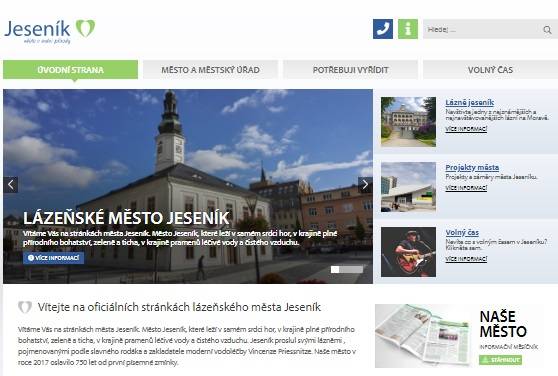The image size is (558, 376).
Task: Open the Potřebuji vyřídit menu
Action: click(x=351, y=70)
